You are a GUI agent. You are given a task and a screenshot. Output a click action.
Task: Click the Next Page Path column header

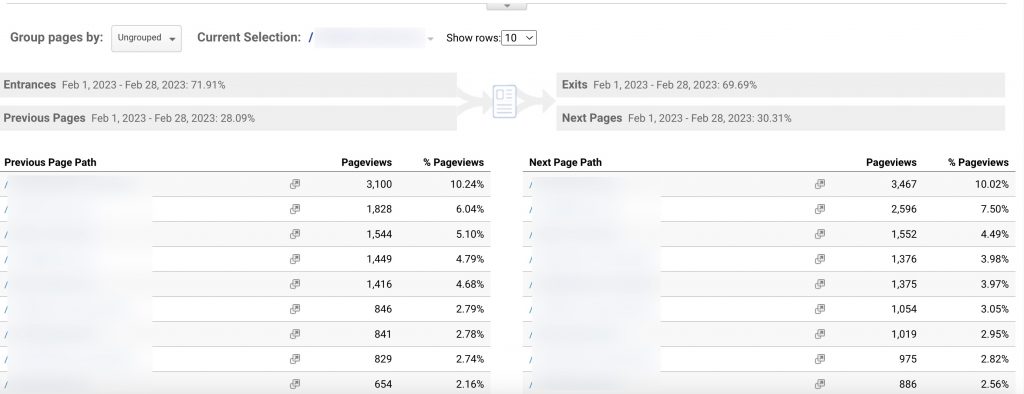pos(565,162)
